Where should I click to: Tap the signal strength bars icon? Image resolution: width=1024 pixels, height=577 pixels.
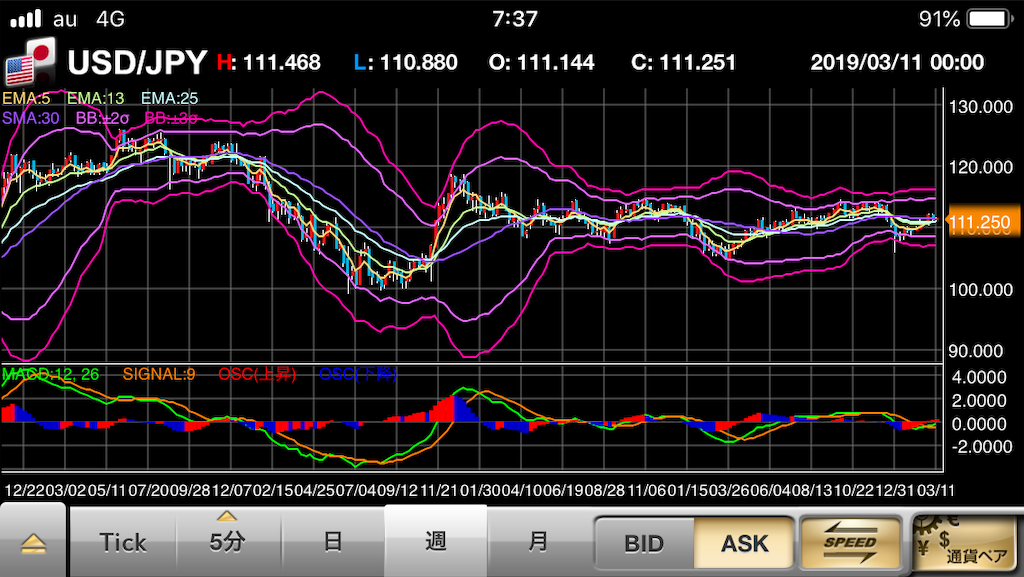[x=26, y=19]
